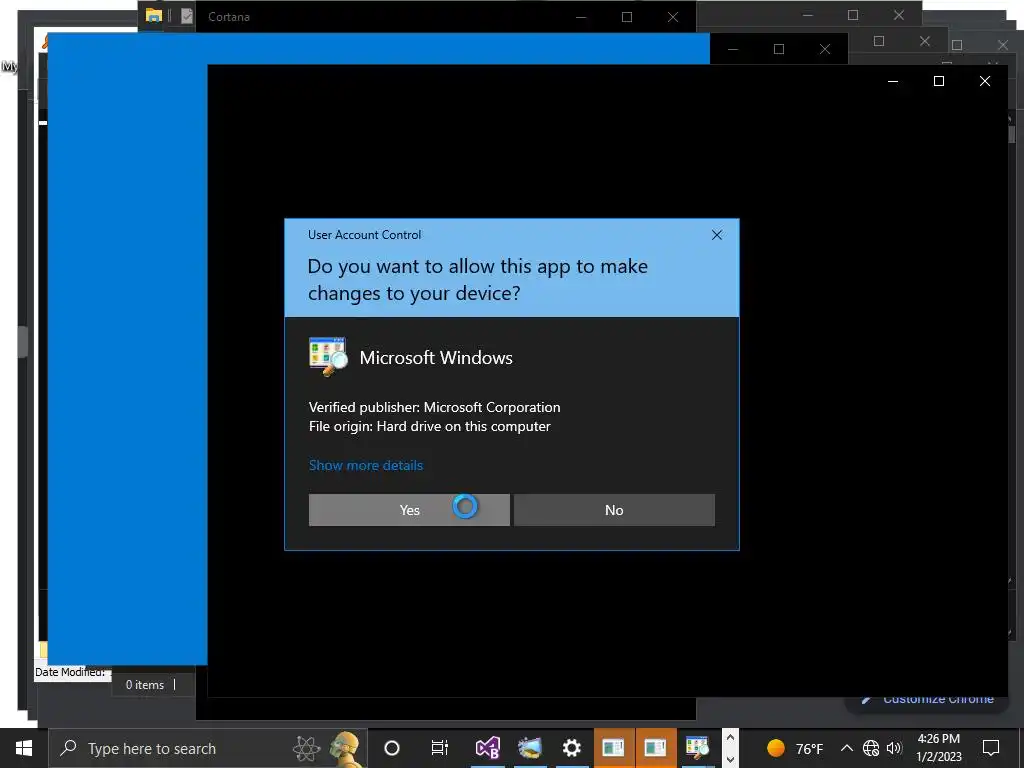The height and width of the screenshot is (768, 1024).
Task: Close the User Account Control dialog
Action: [x=716, y=235]
